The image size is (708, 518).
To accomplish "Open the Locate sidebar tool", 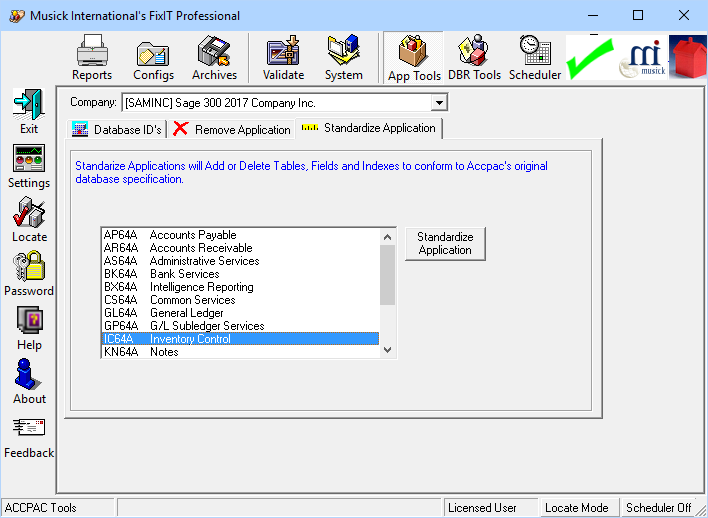I will click(x=29, y=219).
